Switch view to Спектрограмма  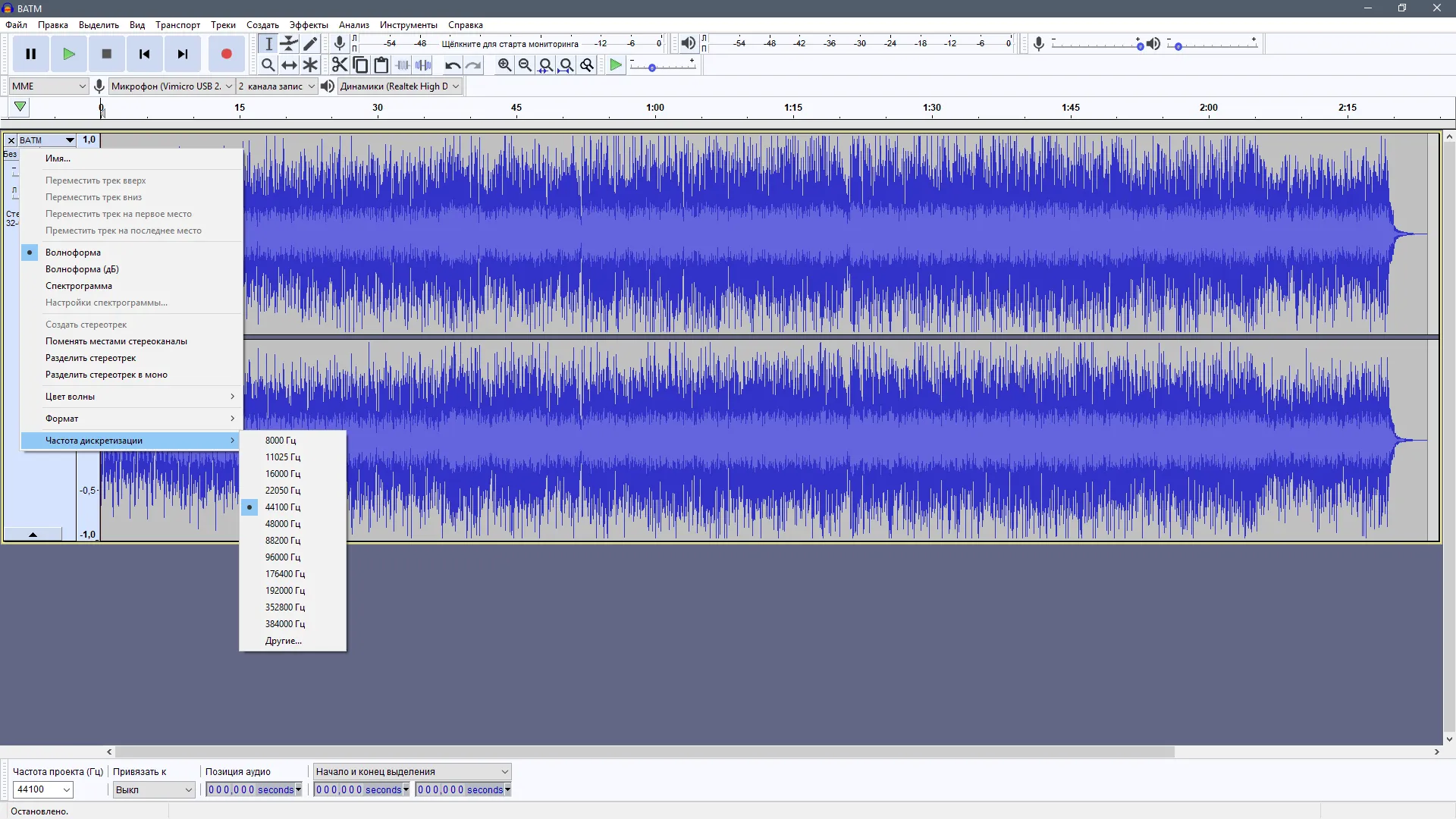[x=79, y=286]
